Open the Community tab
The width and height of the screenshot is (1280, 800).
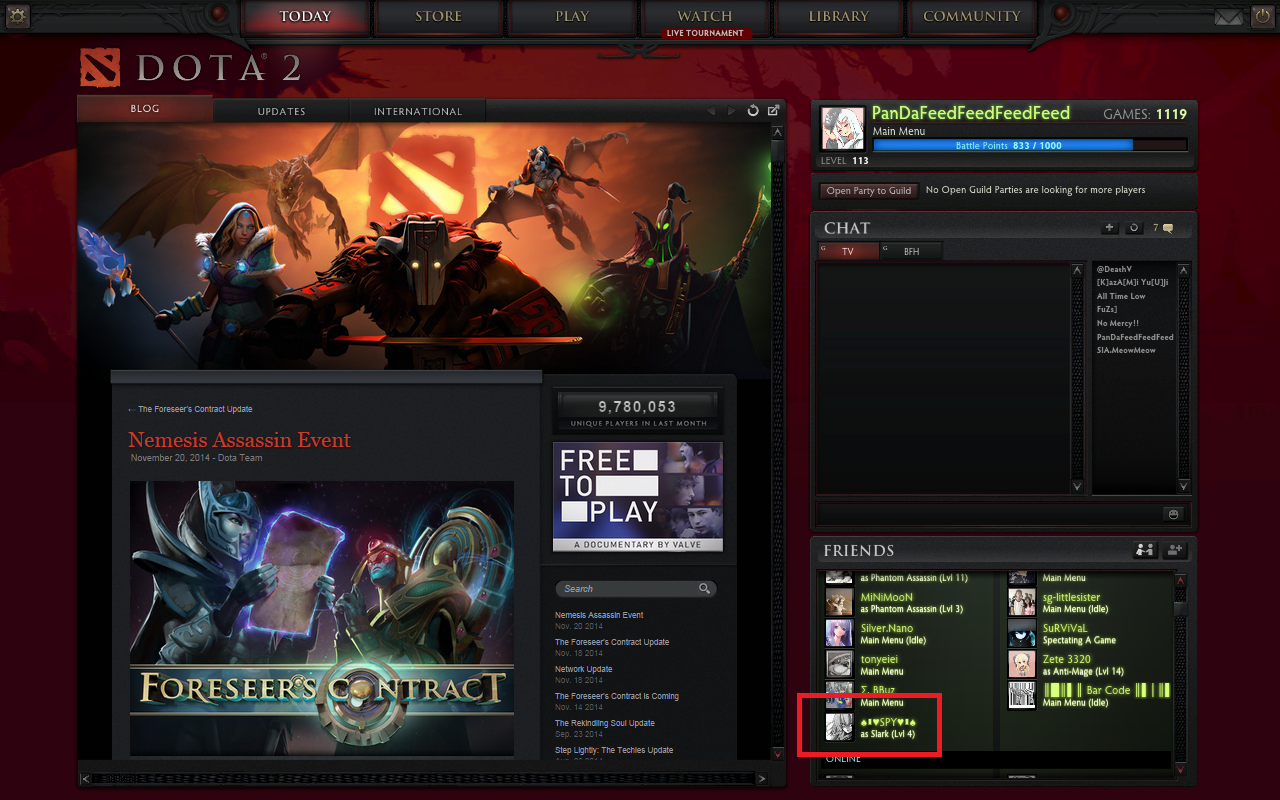point(972,17)
